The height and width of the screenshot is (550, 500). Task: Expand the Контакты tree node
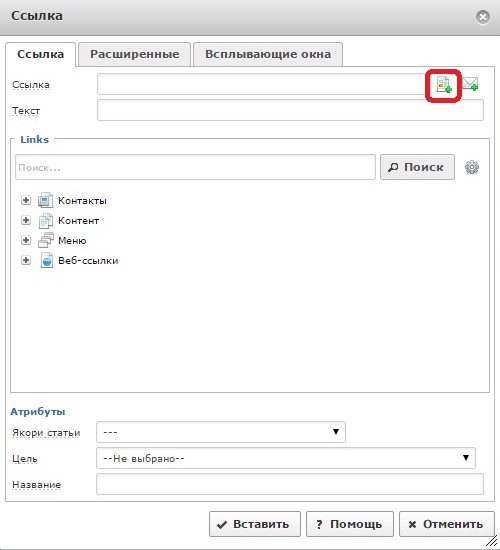tap(26, 200)
